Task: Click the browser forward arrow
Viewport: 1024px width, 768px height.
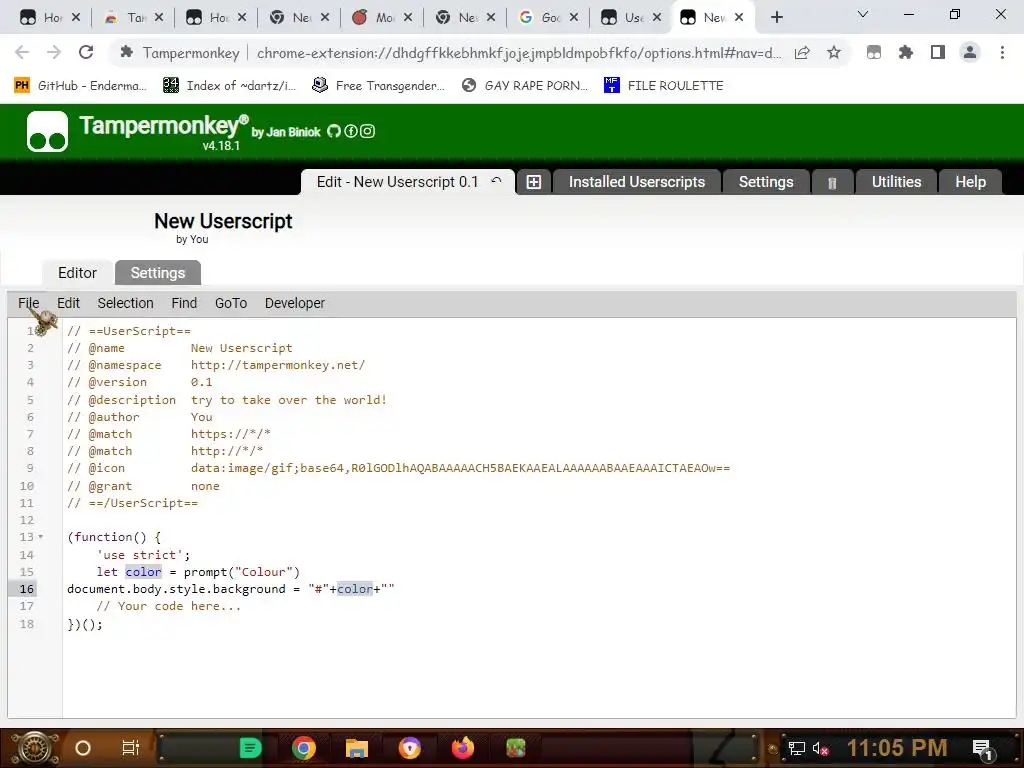Action: (54, 53)
